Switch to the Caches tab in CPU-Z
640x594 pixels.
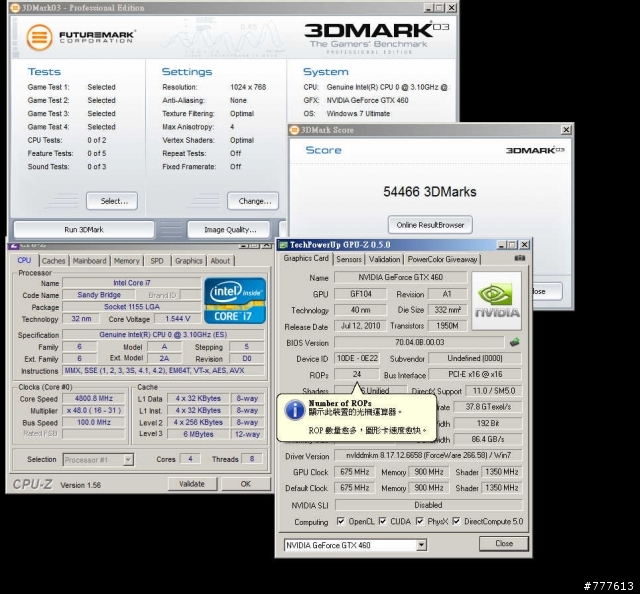pyautogui.click(x=53, y=261)
